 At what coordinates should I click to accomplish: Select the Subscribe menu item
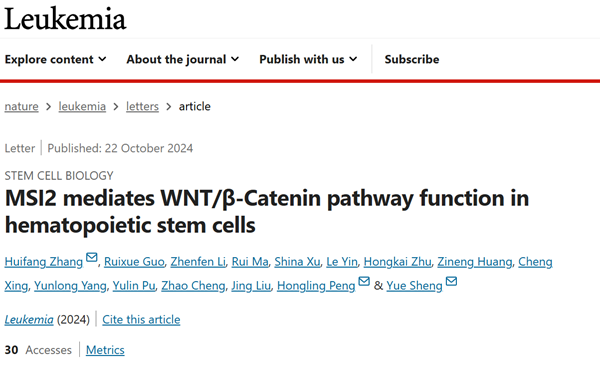tap(412, 59)
